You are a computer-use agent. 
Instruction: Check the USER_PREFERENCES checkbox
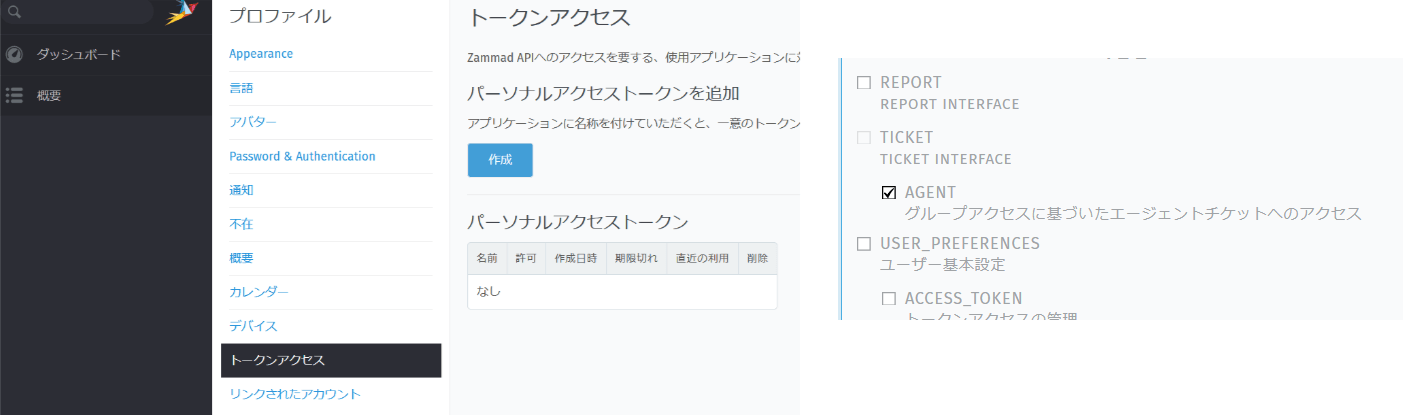coord(864,244)
